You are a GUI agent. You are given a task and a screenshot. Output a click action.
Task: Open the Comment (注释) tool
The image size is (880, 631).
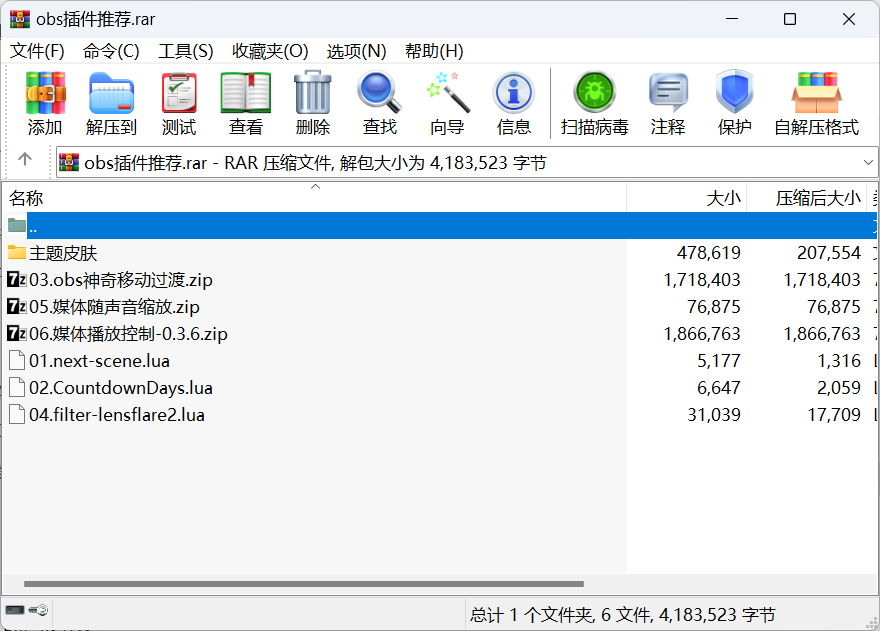[x=668, y=103]
